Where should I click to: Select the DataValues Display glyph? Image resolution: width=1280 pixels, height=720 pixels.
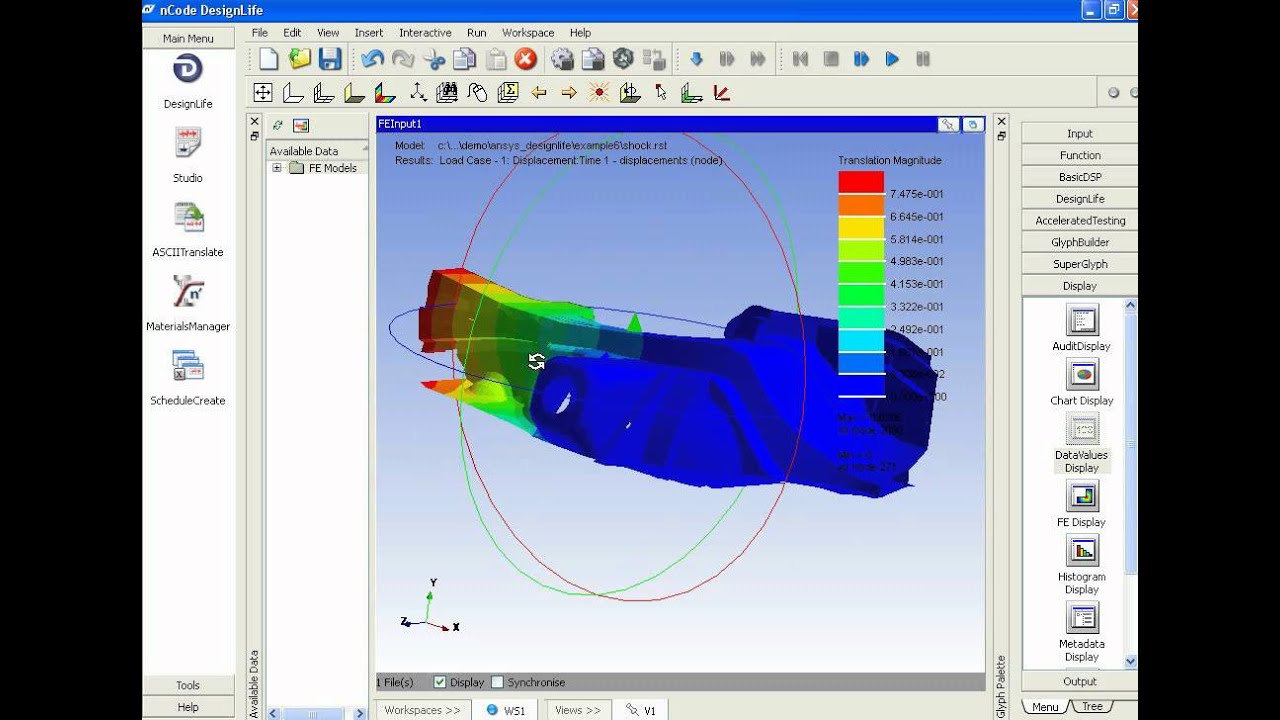(1082, 430)
